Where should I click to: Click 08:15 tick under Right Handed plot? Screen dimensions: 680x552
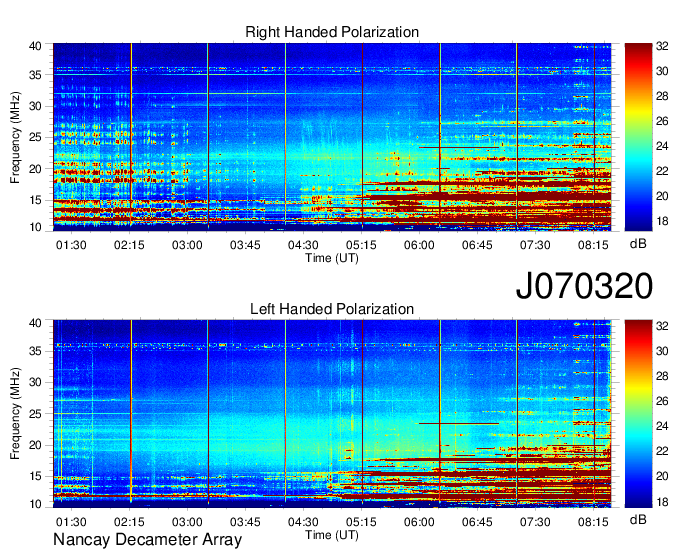click(593, 245)
